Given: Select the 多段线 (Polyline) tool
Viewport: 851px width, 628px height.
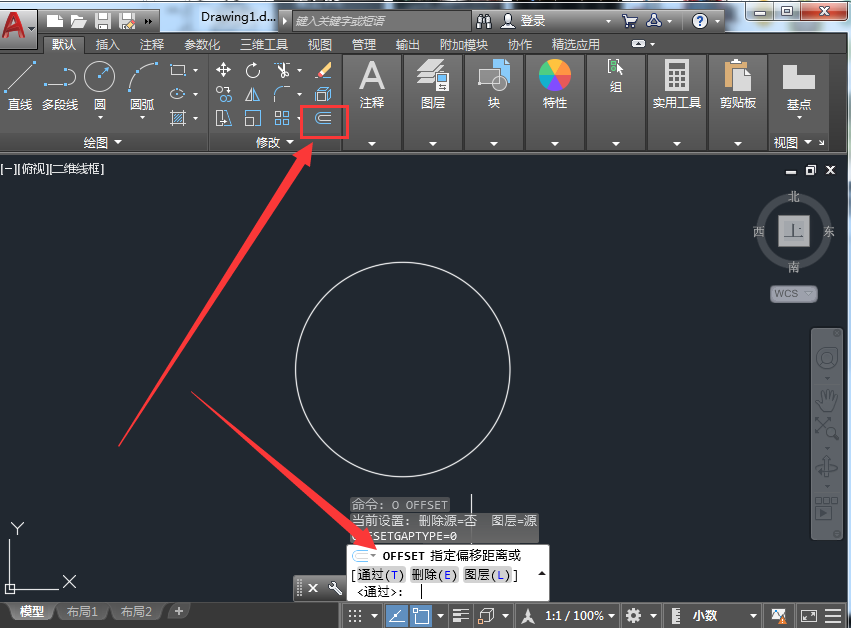Looking at the screenshot, I should [x=60, y=86].
